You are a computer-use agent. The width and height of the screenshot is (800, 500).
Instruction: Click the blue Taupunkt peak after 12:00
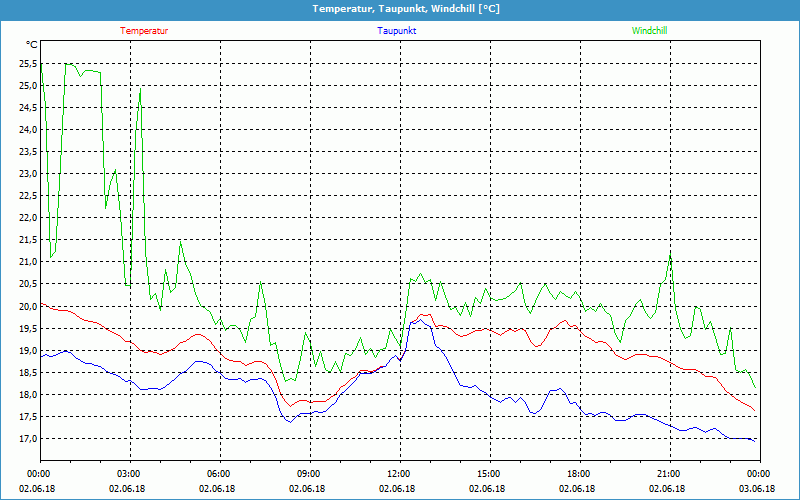click(x=420, y=319)
